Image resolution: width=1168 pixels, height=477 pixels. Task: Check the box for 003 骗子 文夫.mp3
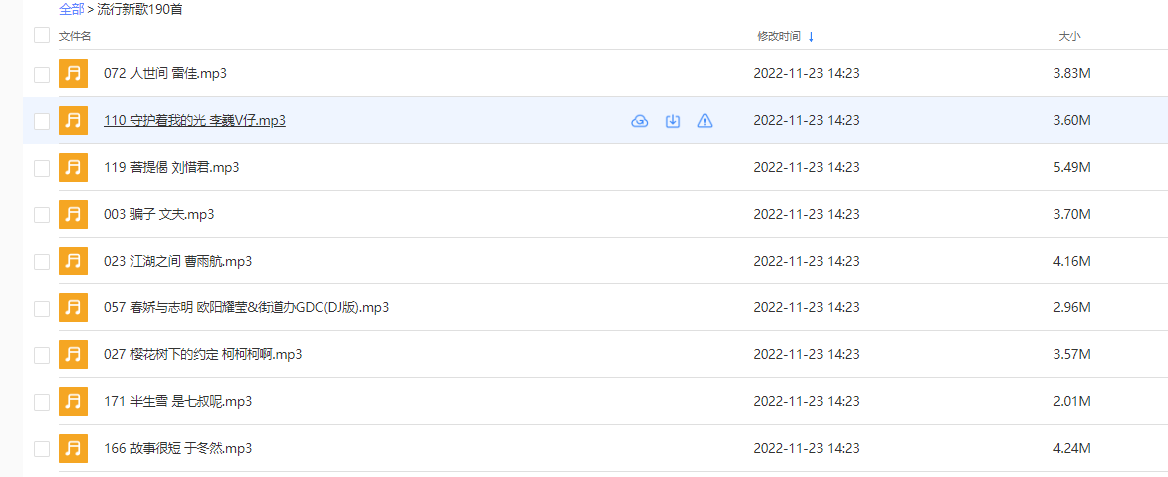[42, 215]
